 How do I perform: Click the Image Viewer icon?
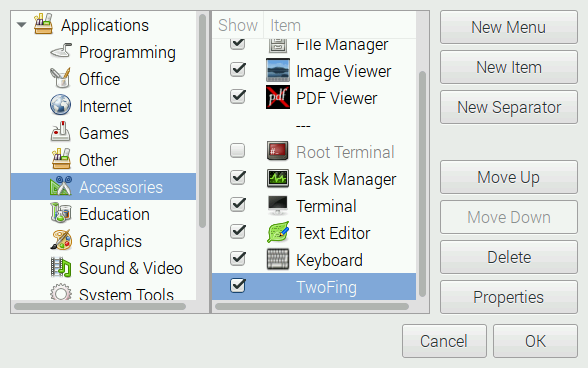tap(278, 70)
